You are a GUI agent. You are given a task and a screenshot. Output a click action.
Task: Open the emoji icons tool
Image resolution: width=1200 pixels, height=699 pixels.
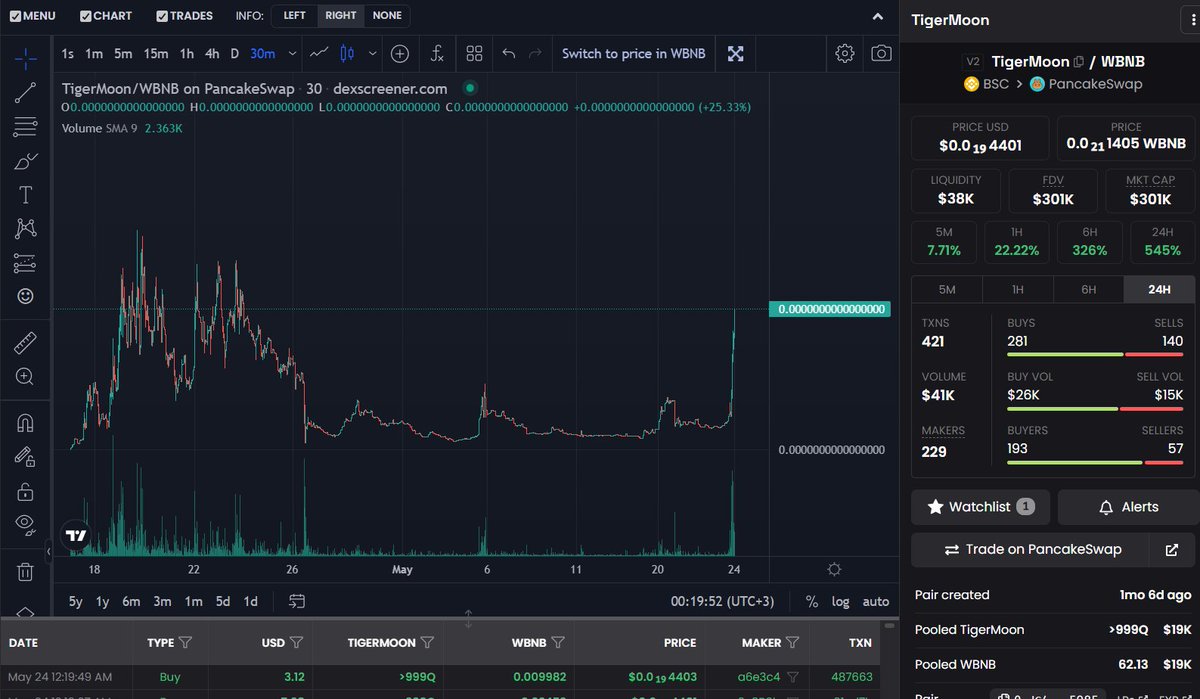[x=26, y=297]
